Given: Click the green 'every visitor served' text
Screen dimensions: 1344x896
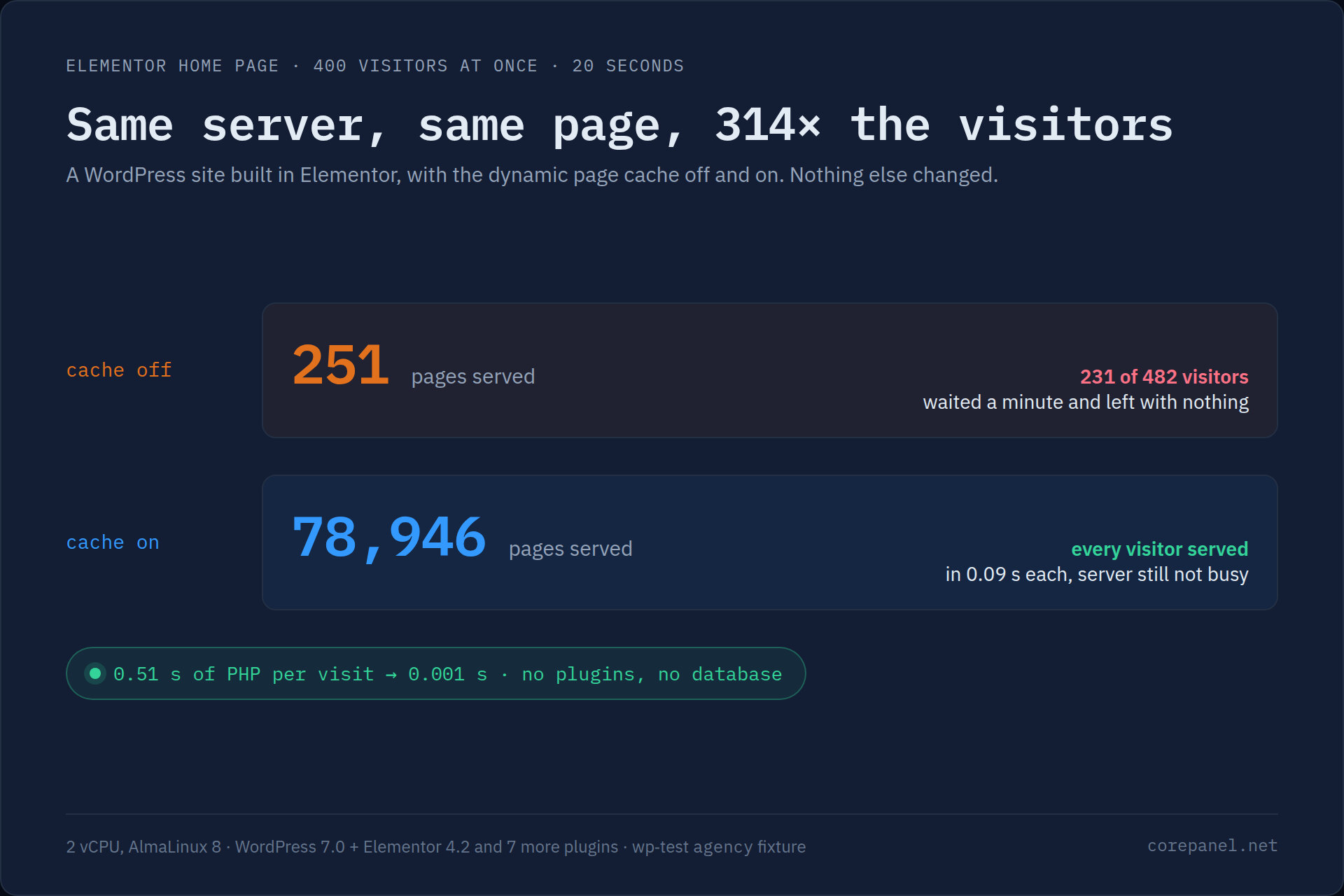Looking at the screenshot, I should pos(1160,549).
